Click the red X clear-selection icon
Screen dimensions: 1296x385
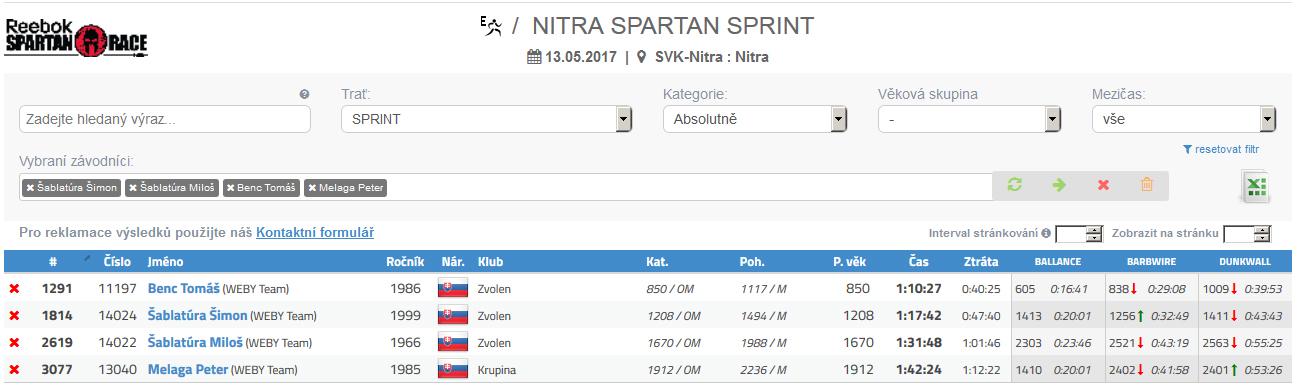1103,185
